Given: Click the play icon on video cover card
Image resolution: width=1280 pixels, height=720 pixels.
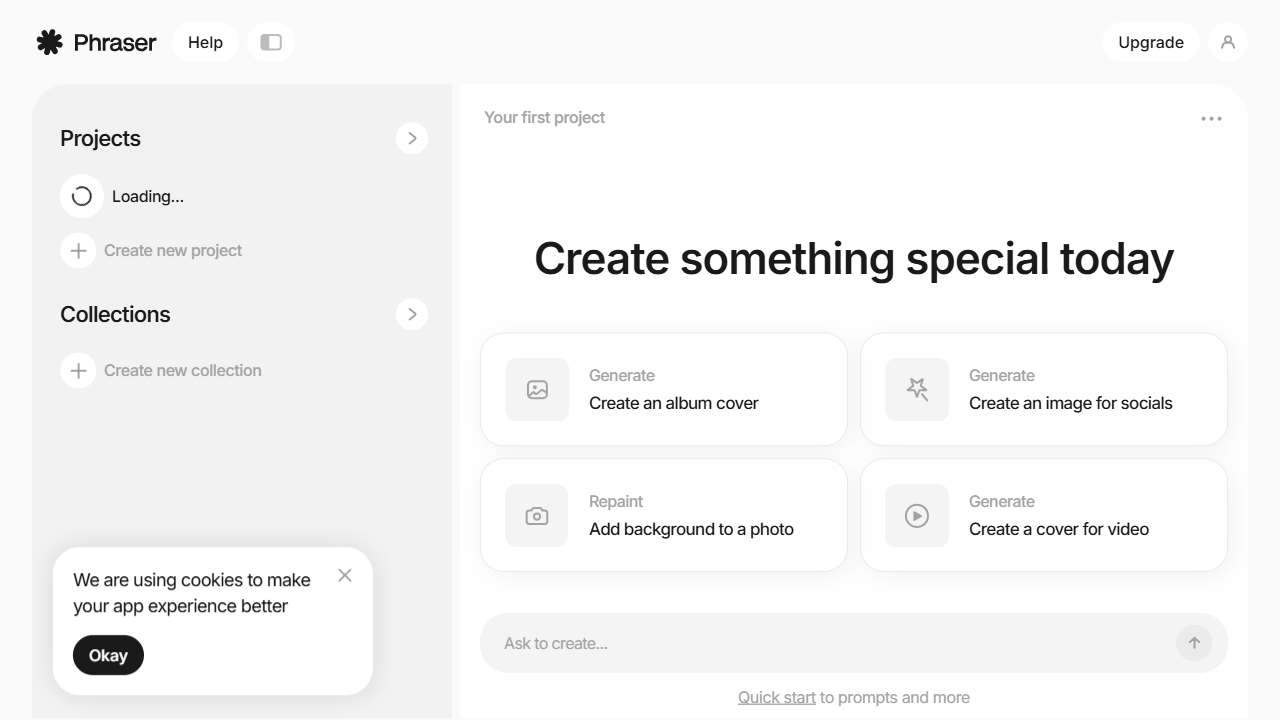Looking at the screenshot, I should (x=917, y=516).
